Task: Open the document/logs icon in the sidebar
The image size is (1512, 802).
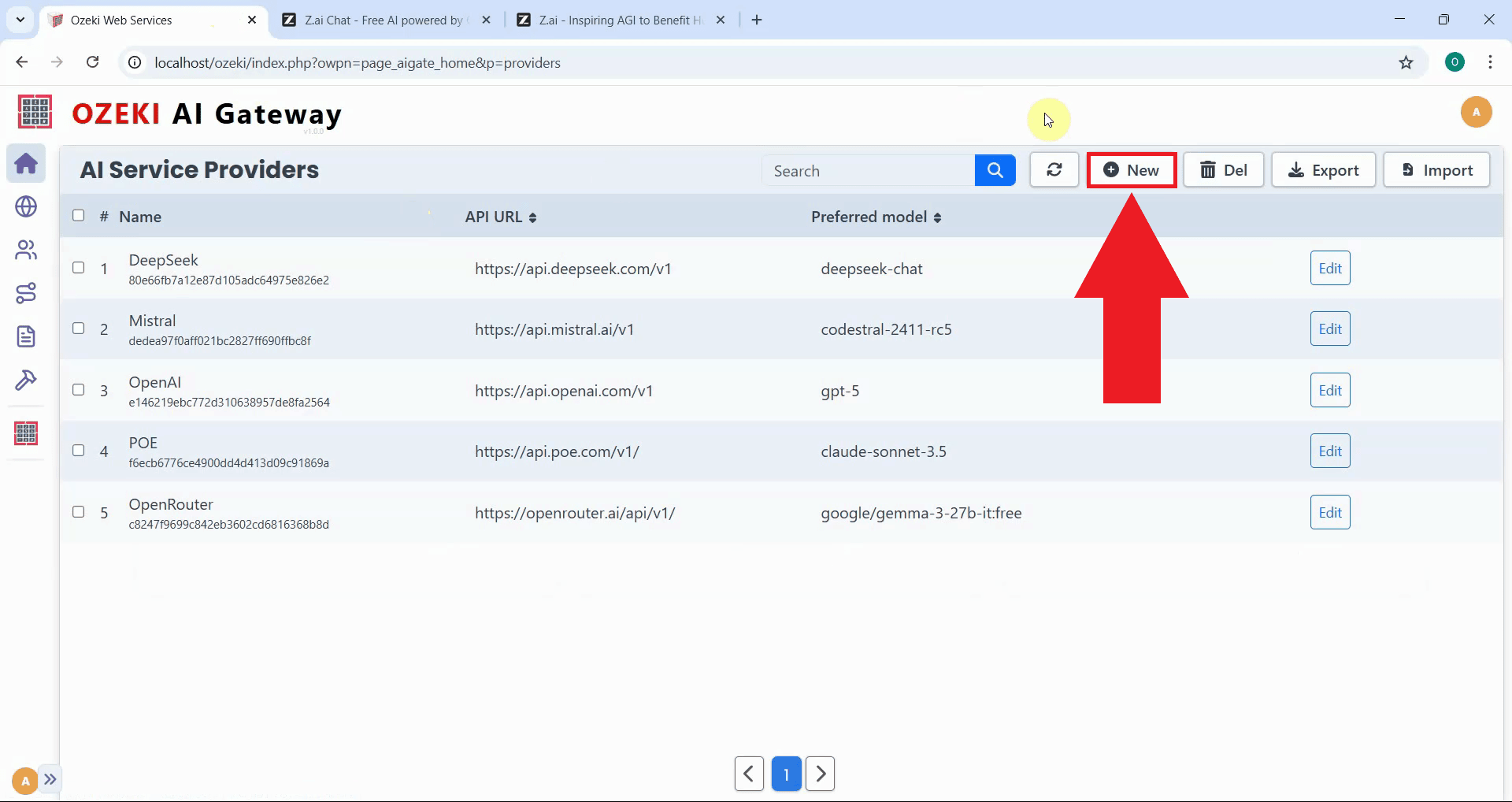Action: (26, 336)
